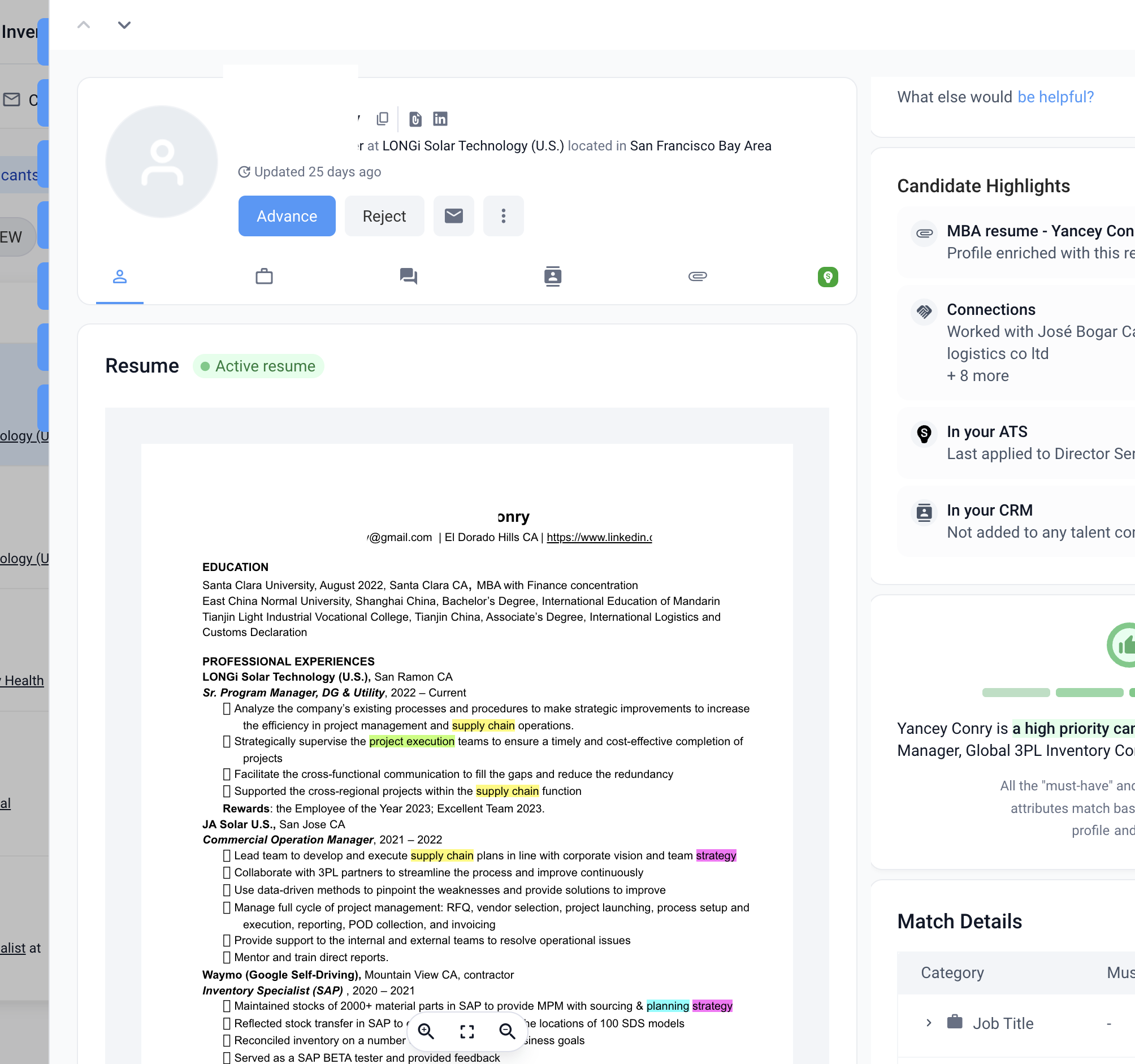Viewport: 1135px width, 1064px height.
Task: Open the green ATS badge tab
Action: (828, 277)
